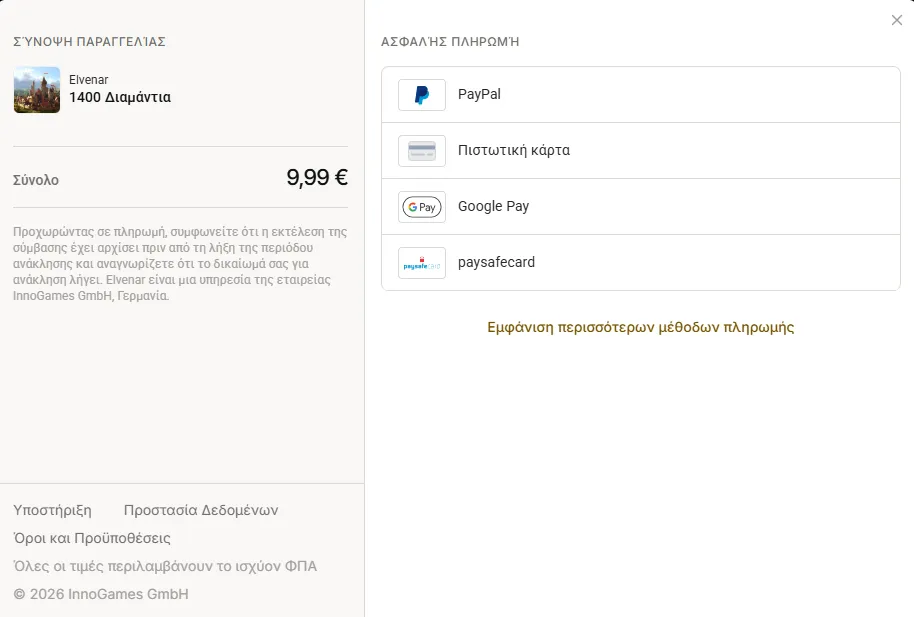914x617 pixels.
Task: Click the Σύνοψη Παραγγελίας heading
Action: 89,41
